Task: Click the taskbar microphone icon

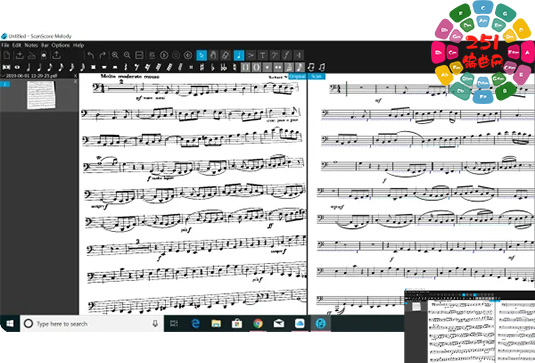Action: pyautogui.click(x=155, y=323)
